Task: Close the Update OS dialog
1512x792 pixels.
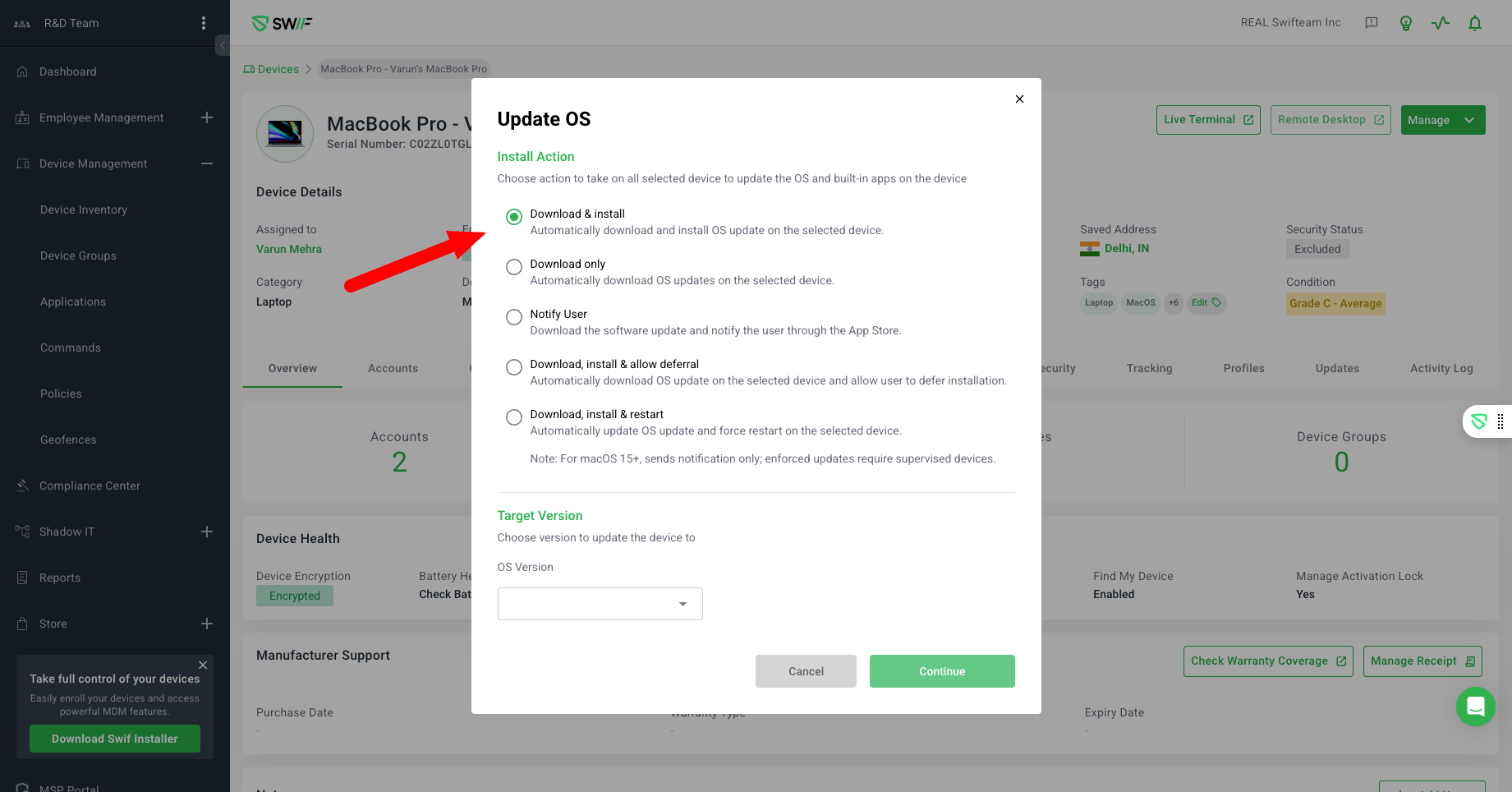Action: tap(1019, 99)
